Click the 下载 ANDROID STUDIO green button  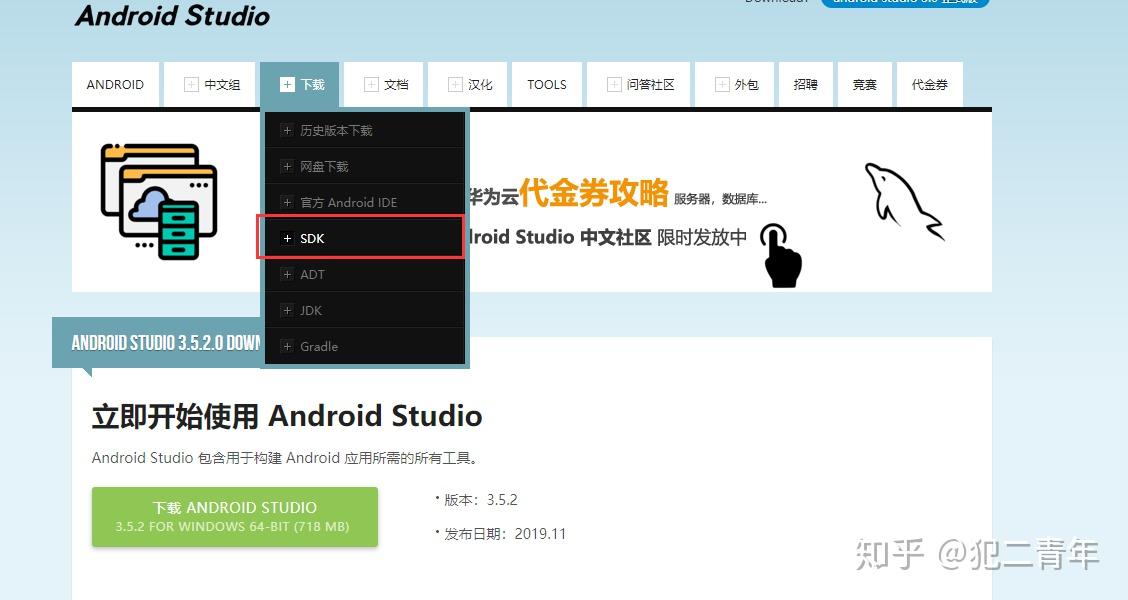[235, 517]
